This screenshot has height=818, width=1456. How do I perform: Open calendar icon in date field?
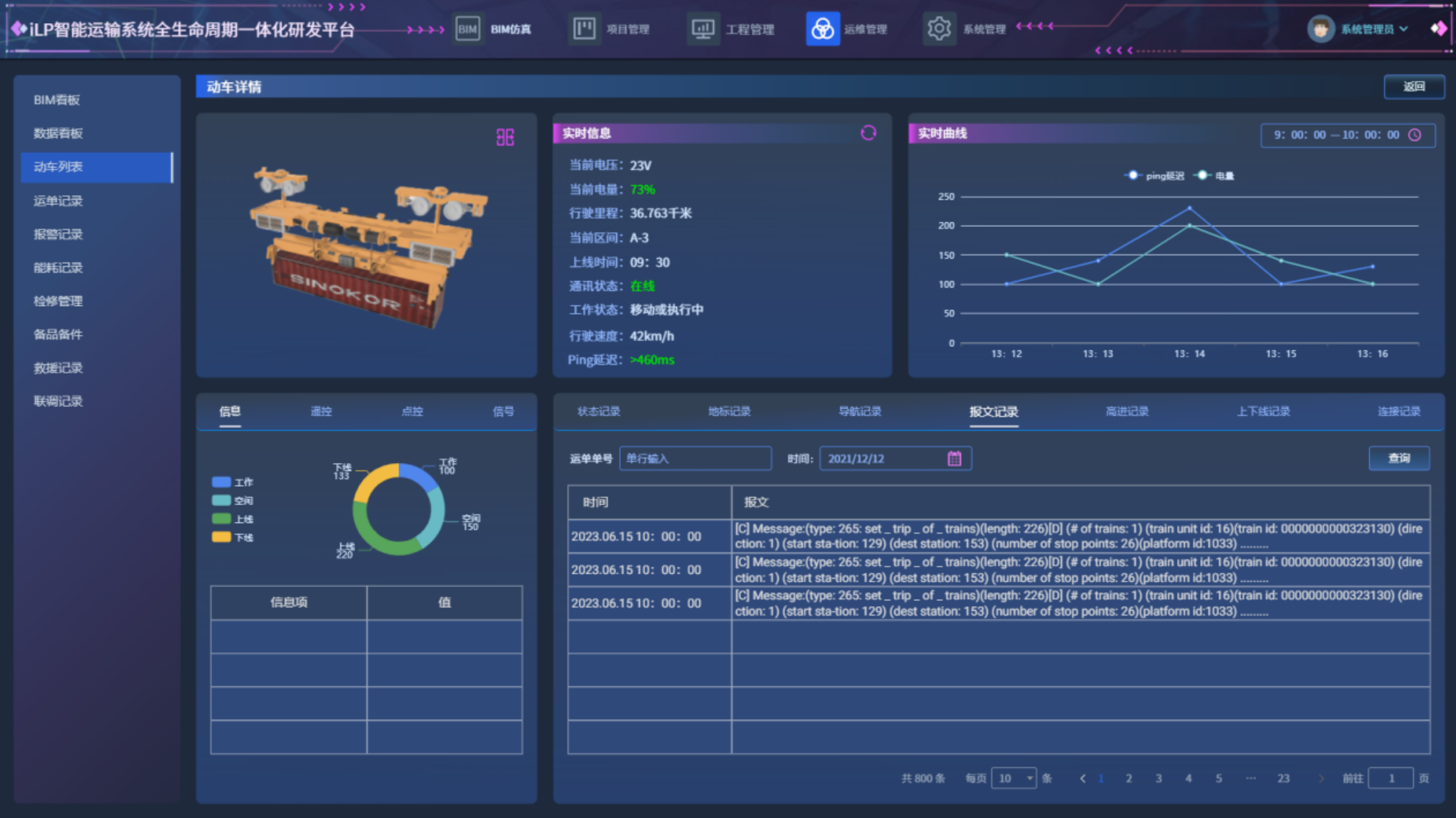(x=955, y=458)
